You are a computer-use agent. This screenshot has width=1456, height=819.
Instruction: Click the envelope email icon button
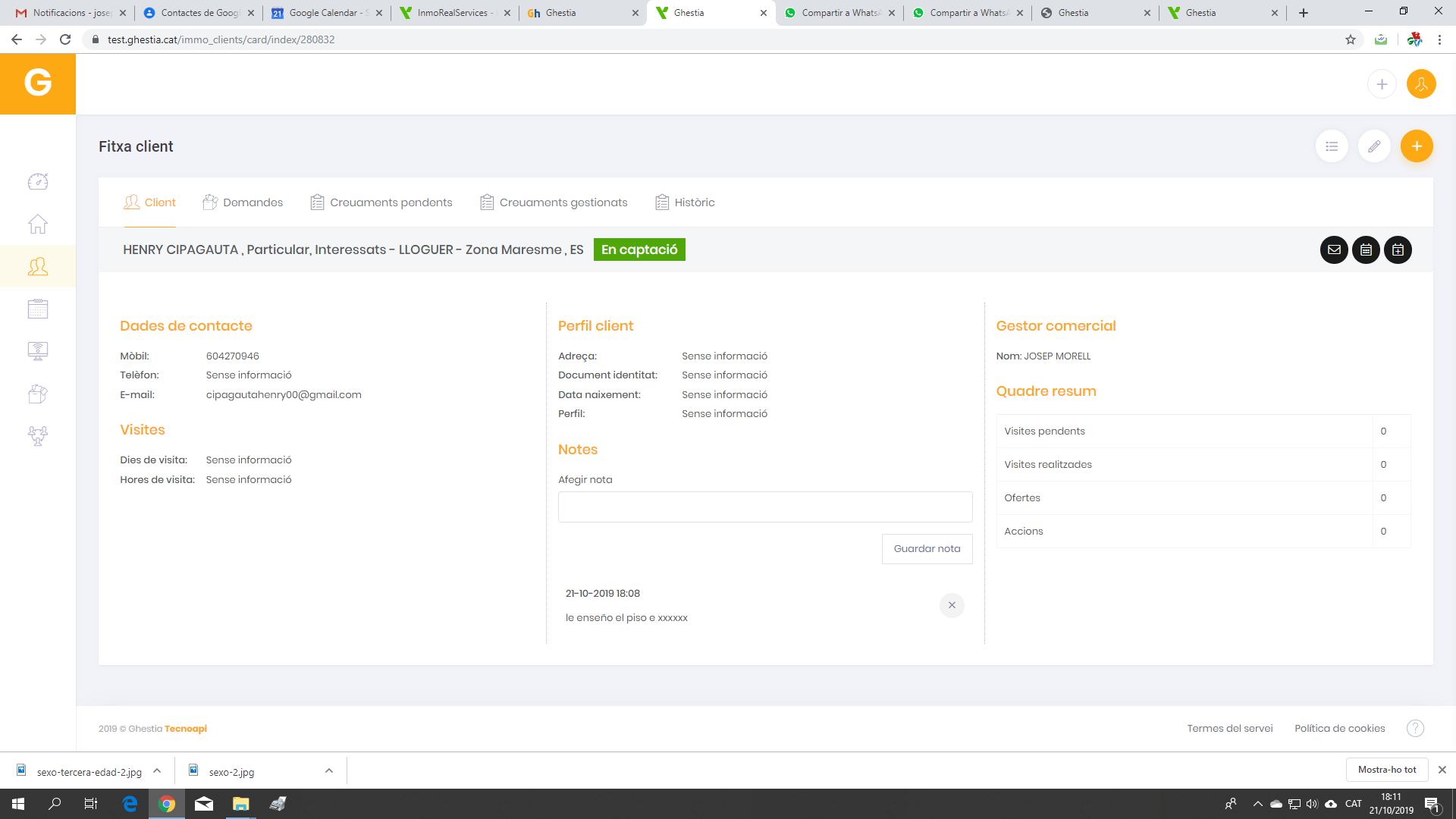coord(1334,250)
